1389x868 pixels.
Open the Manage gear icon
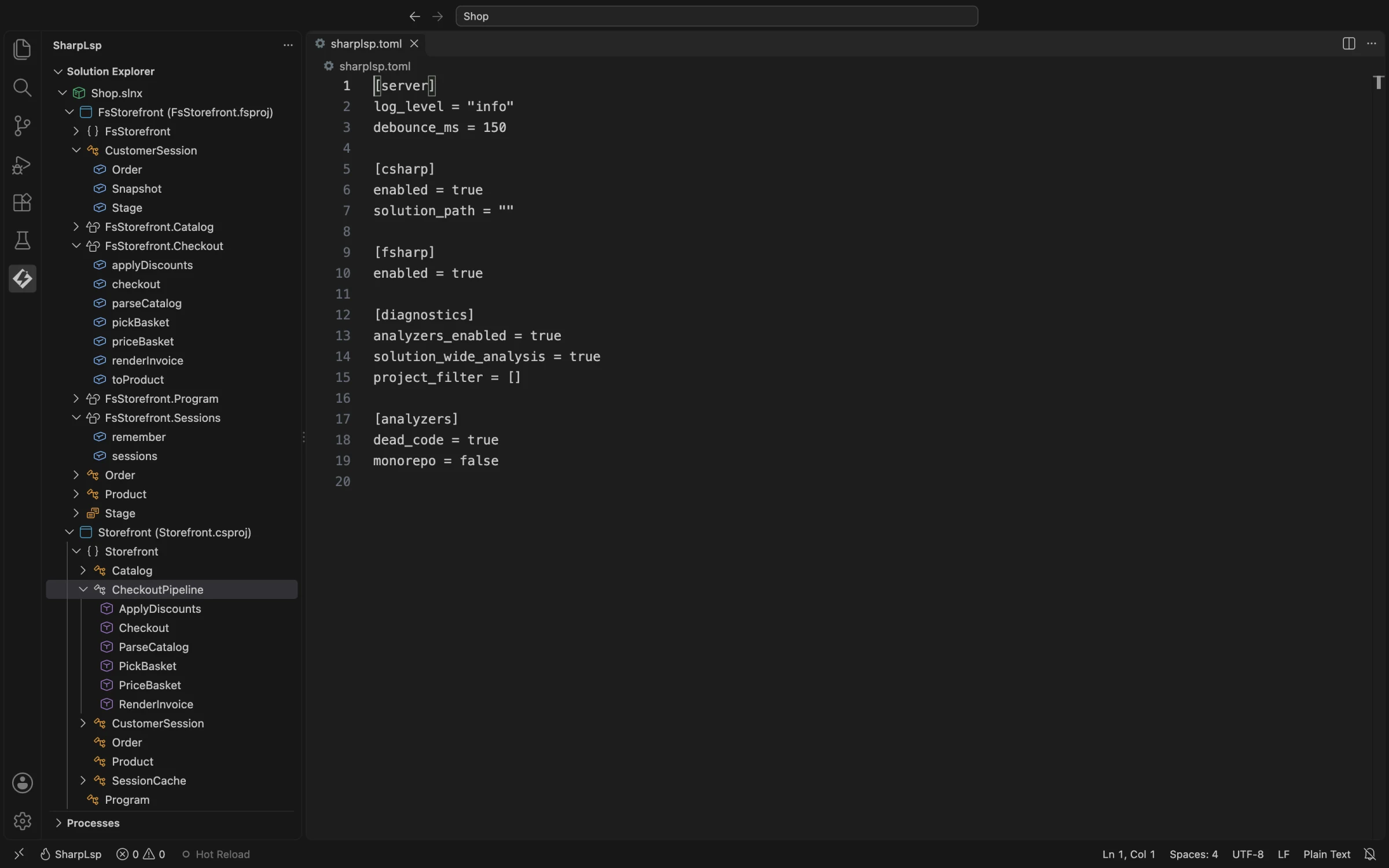(x=22, y=821)
